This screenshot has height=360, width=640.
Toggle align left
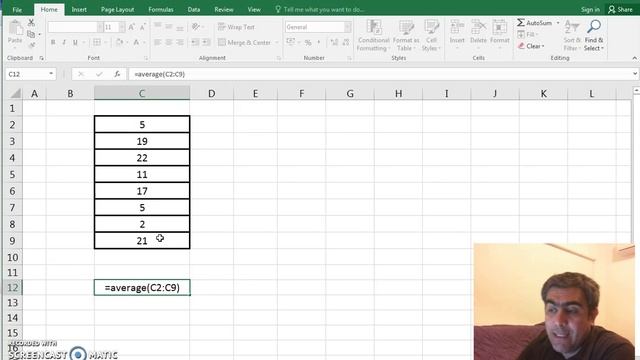click(157, 42)
